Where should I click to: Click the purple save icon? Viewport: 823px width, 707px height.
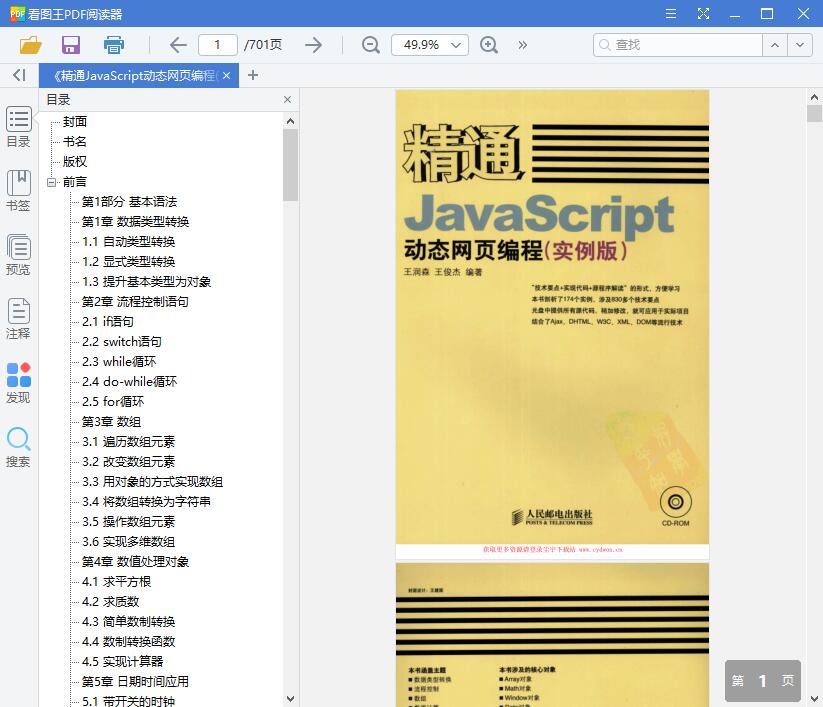(71, 45)
